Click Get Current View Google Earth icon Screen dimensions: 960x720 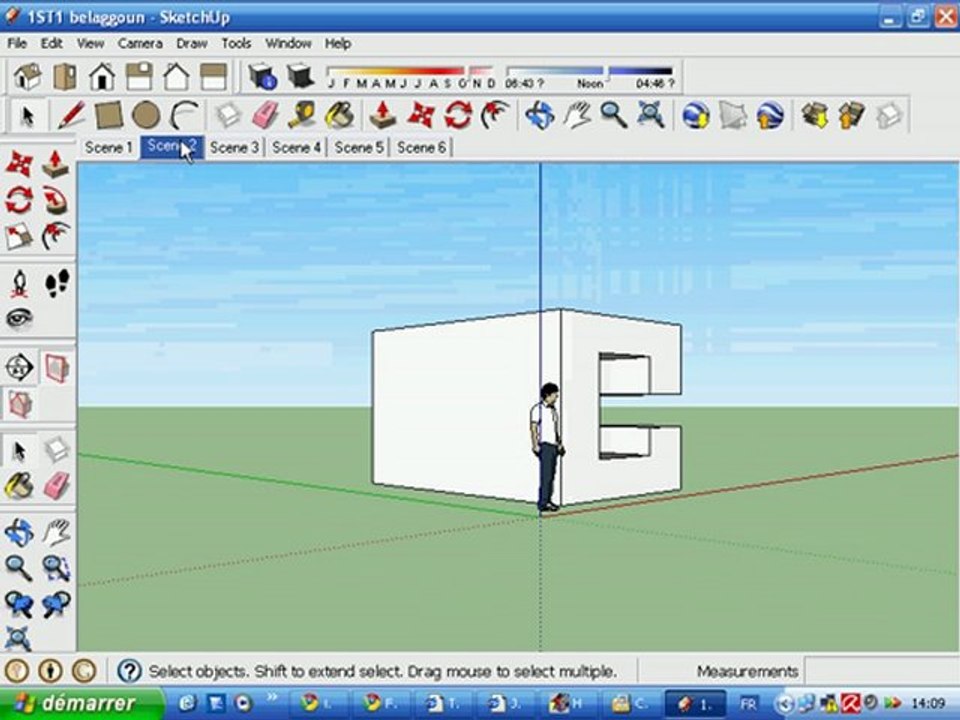[x=696, y=115]
